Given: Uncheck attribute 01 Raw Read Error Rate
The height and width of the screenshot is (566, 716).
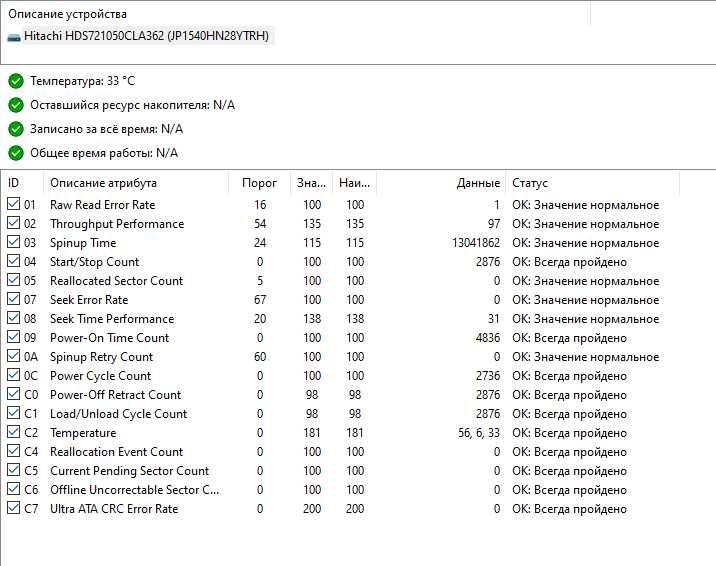Looking at the screenshot, I should tap(13, 204).
